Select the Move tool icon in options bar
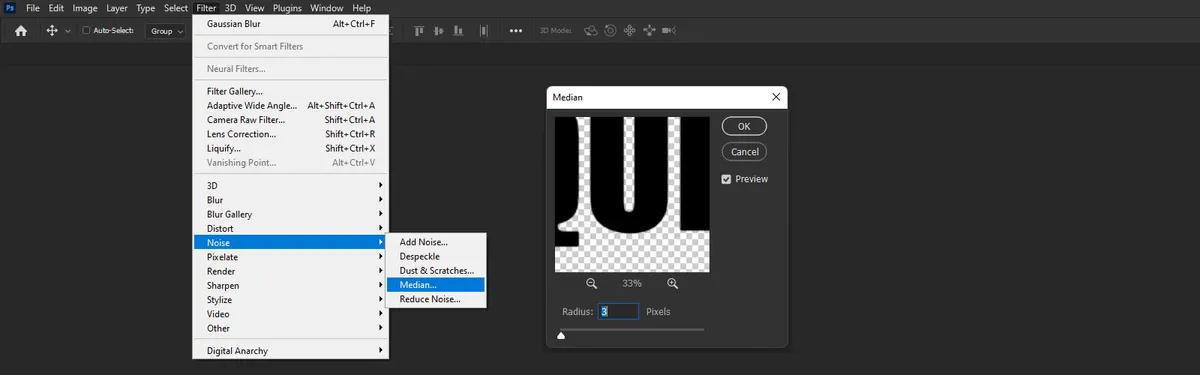This screenshot has width=1200, height=375. click(x=52, y=31)
